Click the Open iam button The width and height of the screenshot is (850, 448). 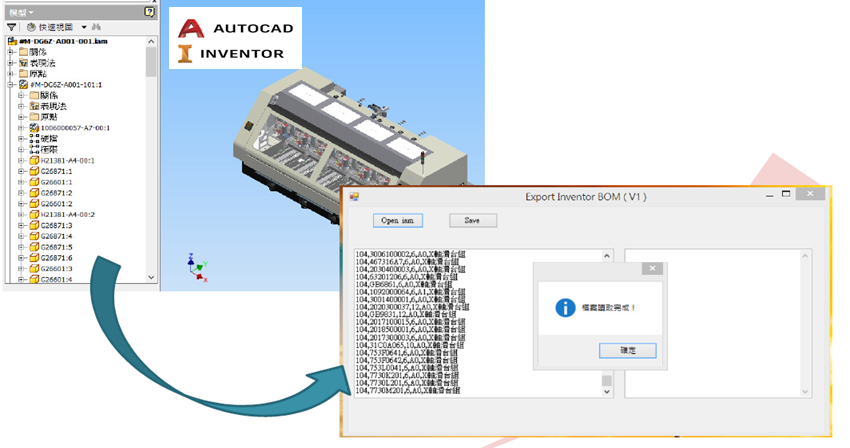click(397, 221)
